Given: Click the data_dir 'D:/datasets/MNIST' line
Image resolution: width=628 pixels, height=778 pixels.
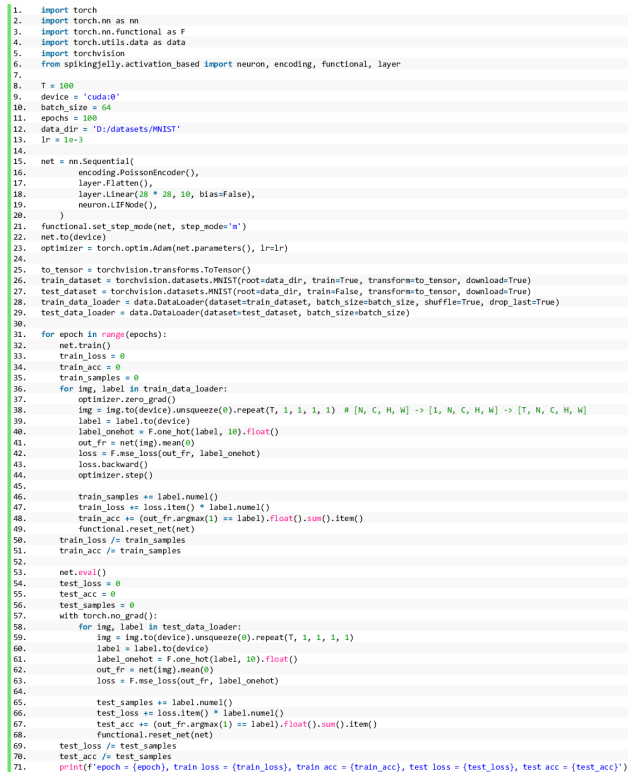Looking at the screenshot, I should point(111,129).
